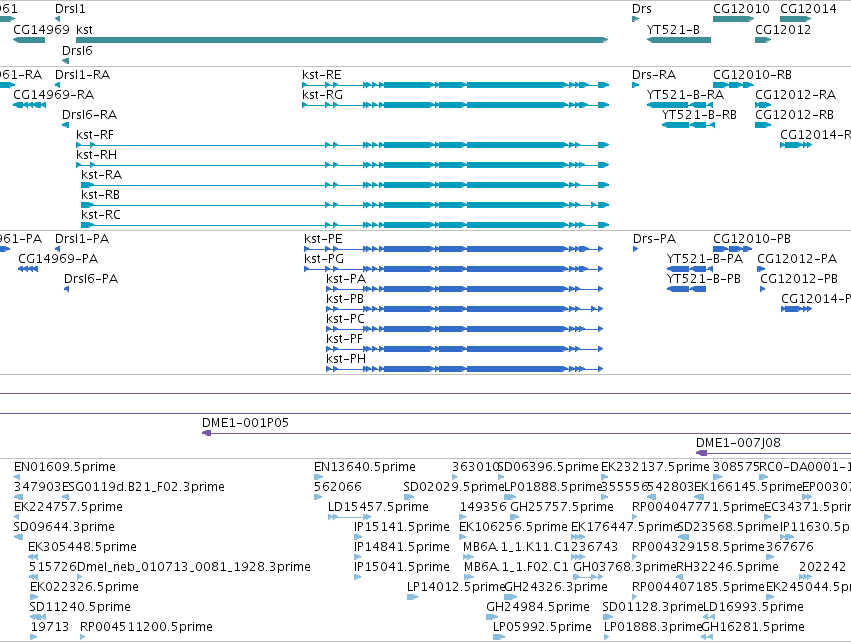Select the kst-RC transcript label

coord(100,214)
